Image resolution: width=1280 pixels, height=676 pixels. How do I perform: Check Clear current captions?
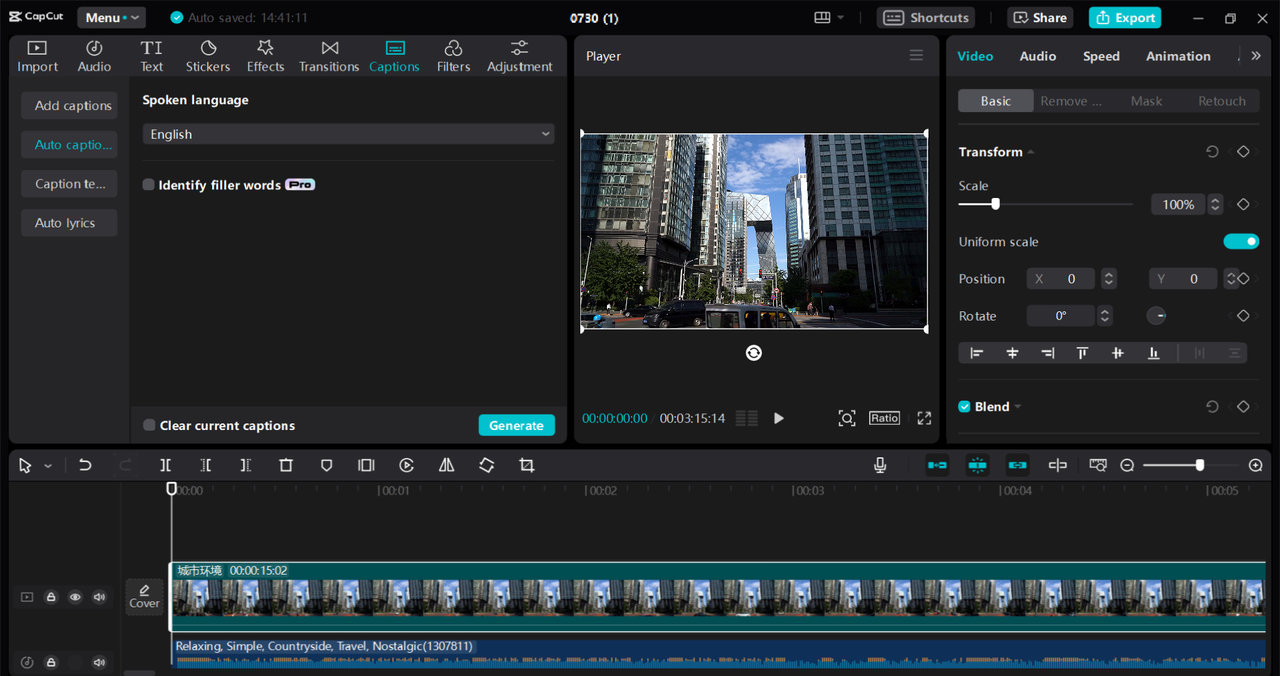click(x=149, y=425)
